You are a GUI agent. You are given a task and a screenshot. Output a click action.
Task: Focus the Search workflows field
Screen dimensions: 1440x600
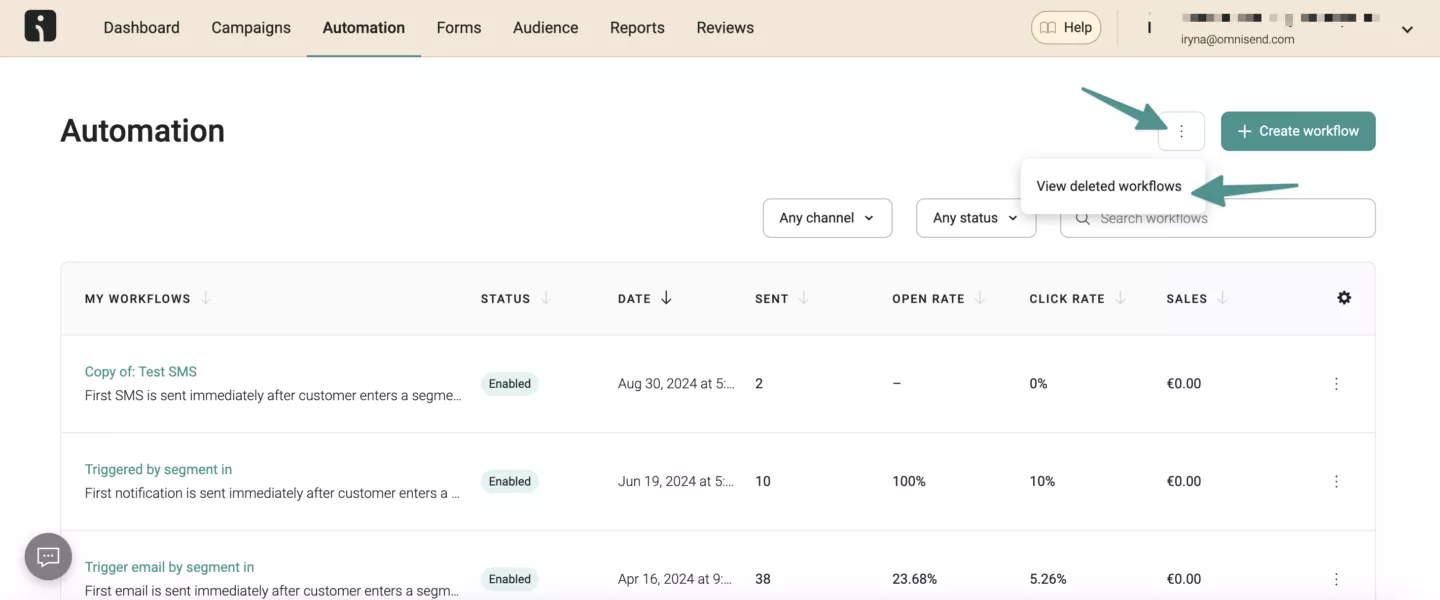tap(1218, 218)
